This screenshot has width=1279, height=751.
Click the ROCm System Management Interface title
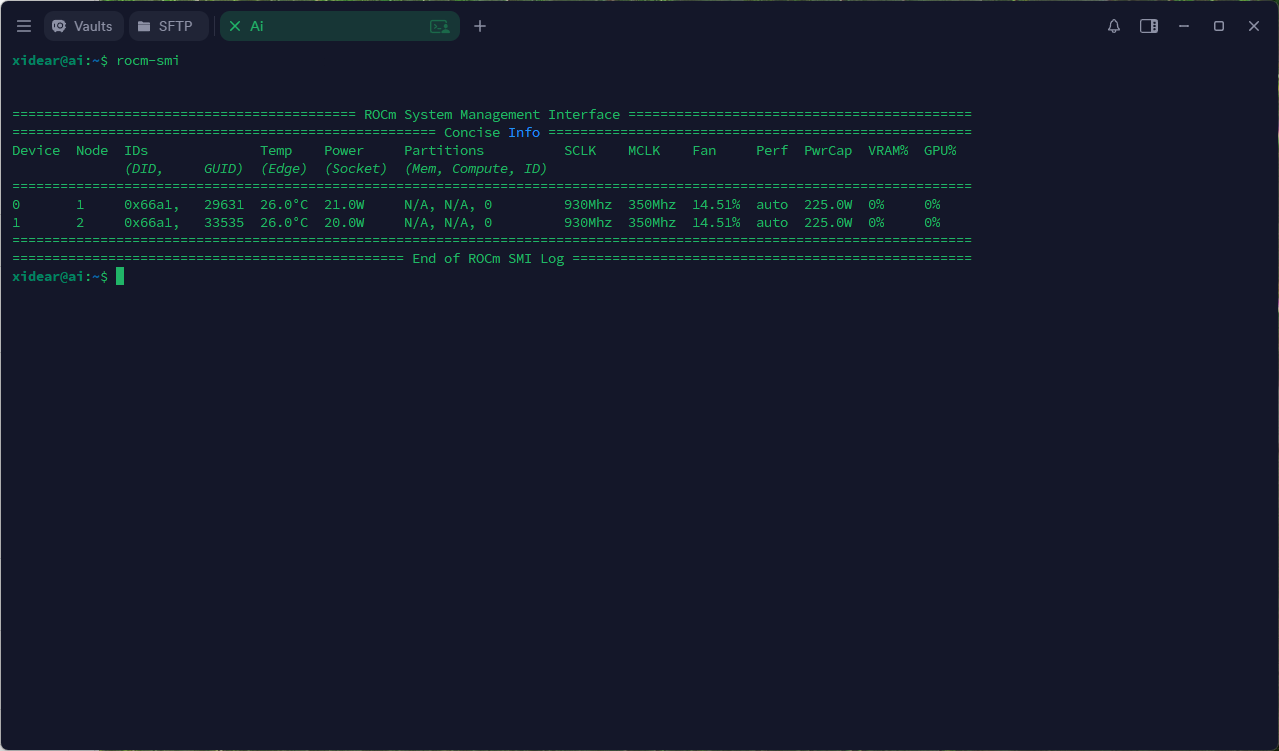tap(492, 114)
